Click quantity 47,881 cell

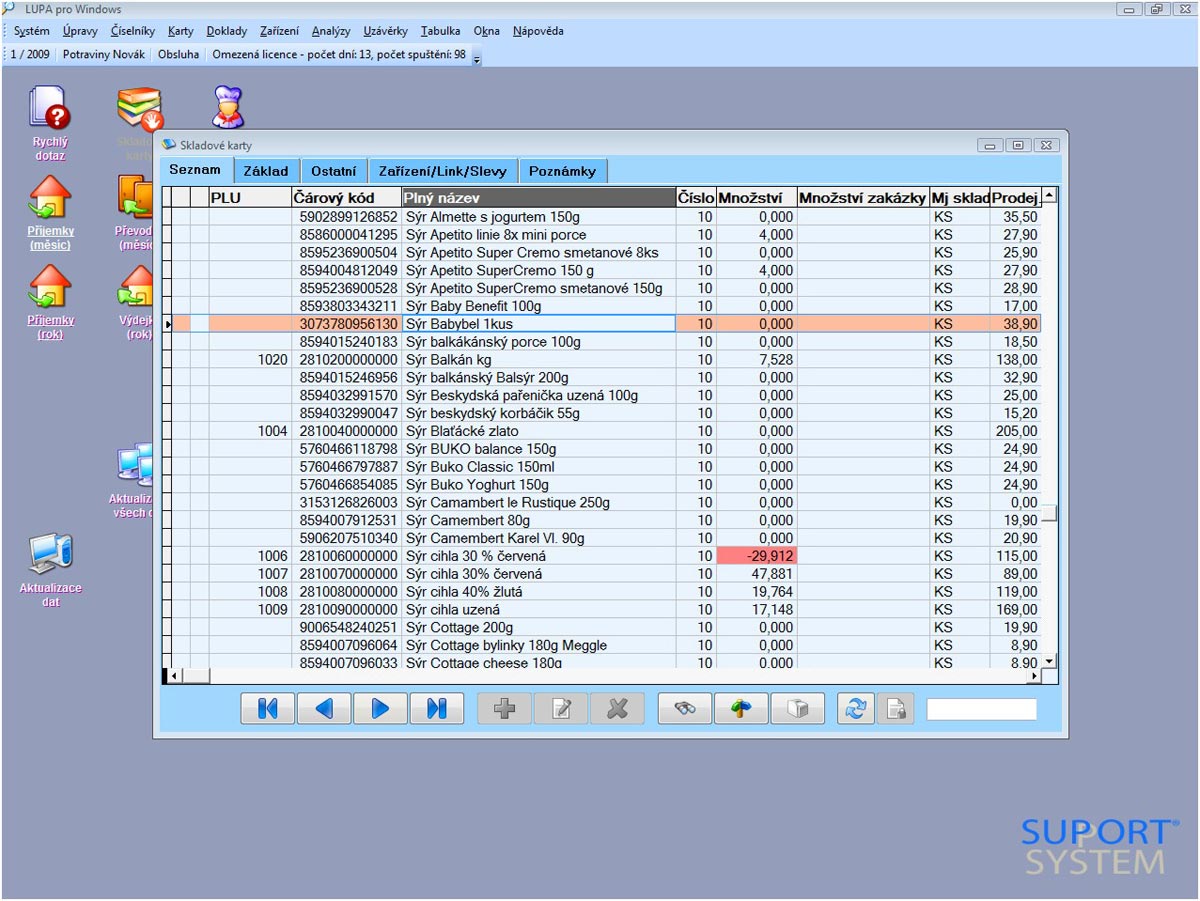click(757, 574)
